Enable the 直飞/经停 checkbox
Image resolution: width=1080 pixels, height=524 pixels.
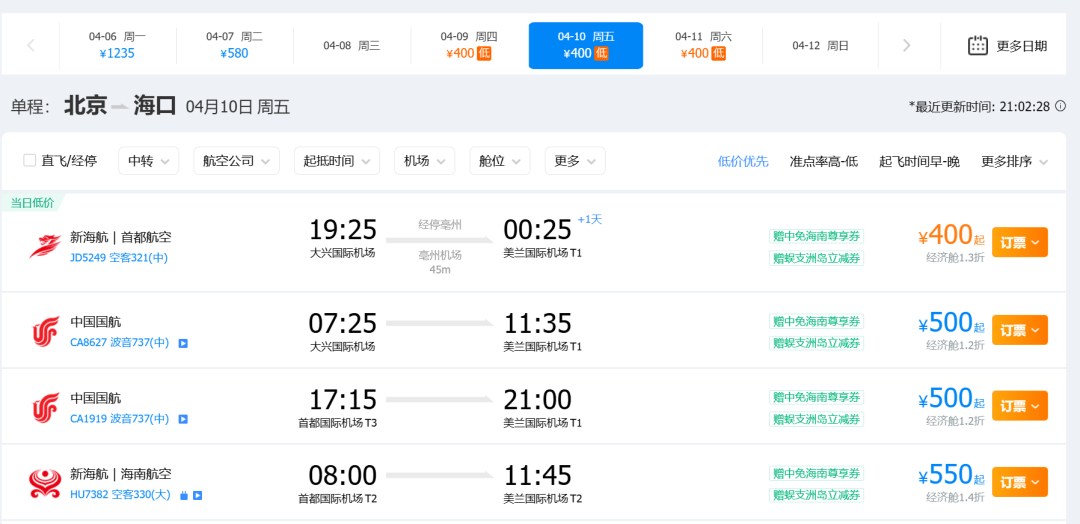point(30,160)
